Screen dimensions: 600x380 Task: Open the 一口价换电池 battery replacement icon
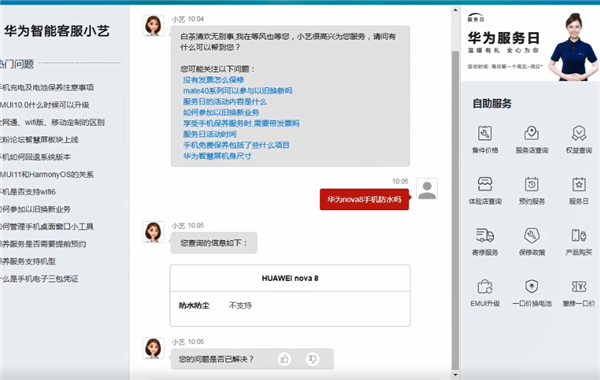[x=532, y=287]
